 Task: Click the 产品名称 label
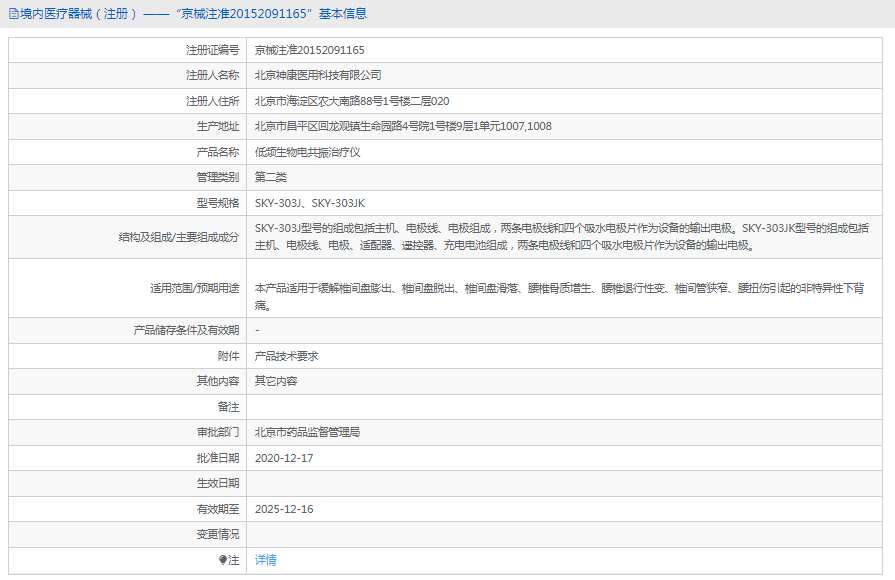point(218,152)
